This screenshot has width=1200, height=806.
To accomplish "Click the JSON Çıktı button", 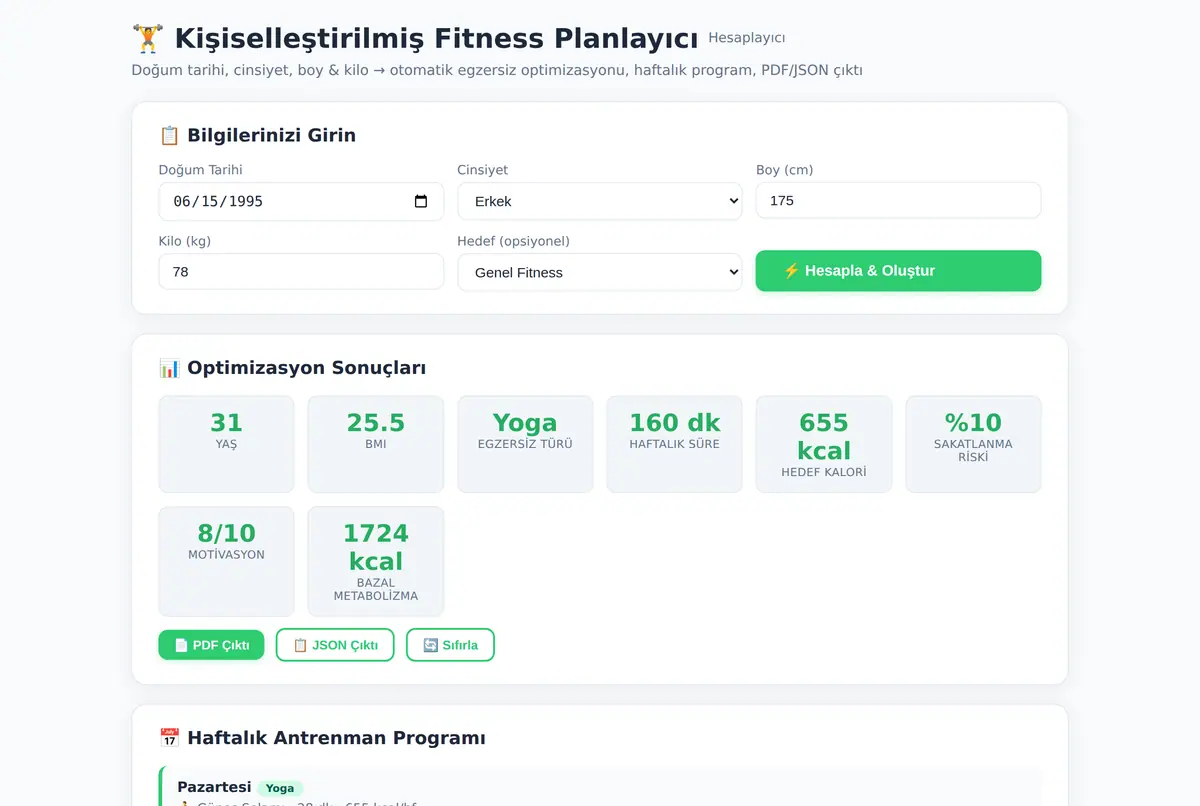I will click(335, 645).
